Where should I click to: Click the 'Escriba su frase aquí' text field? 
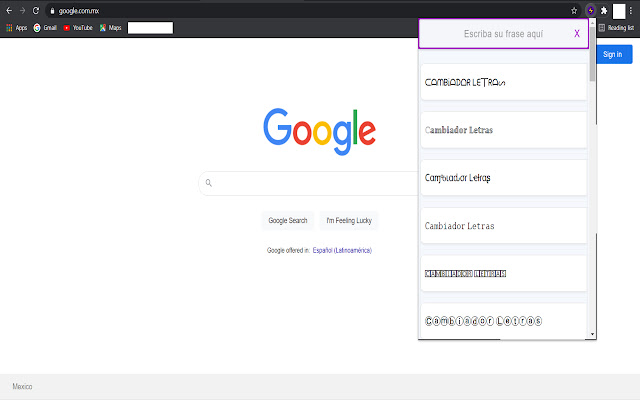tap(503, 34)
